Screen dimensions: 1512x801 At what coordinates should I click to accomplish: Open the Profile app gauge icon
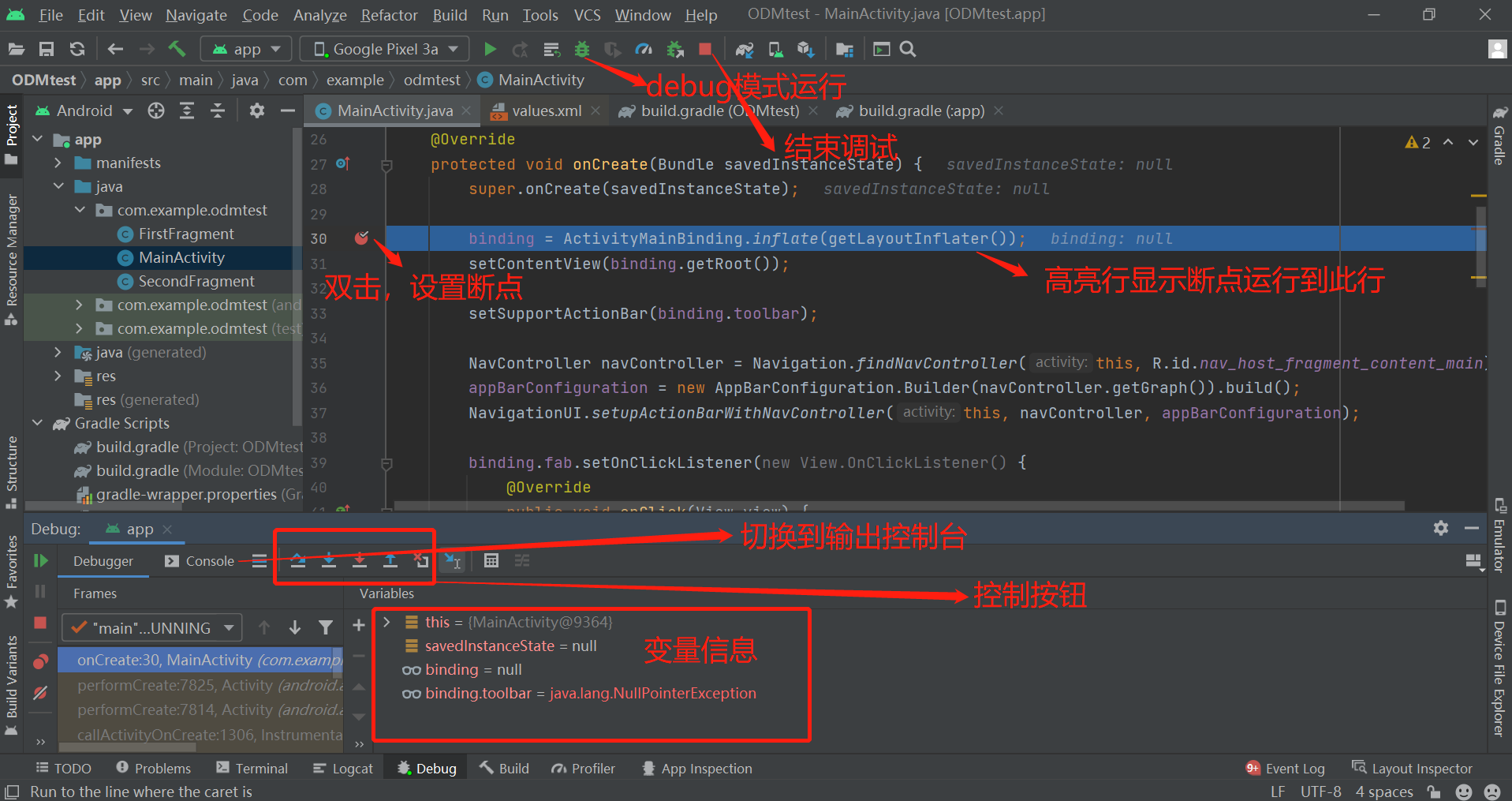click(x=644, y=50)
